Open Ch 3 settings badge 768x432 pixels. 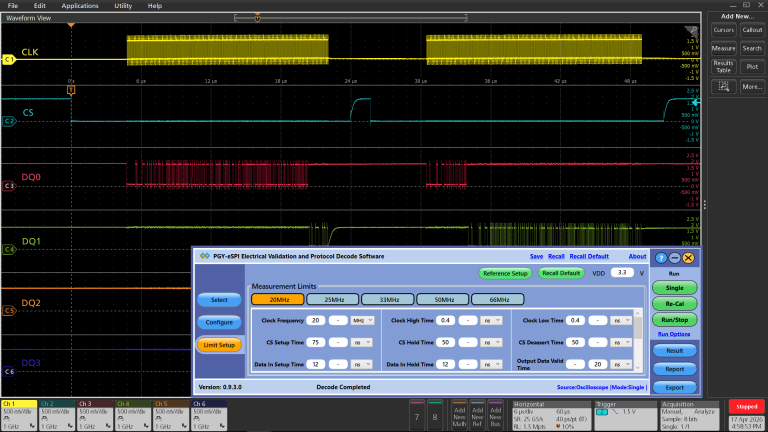tap(95, 415)
